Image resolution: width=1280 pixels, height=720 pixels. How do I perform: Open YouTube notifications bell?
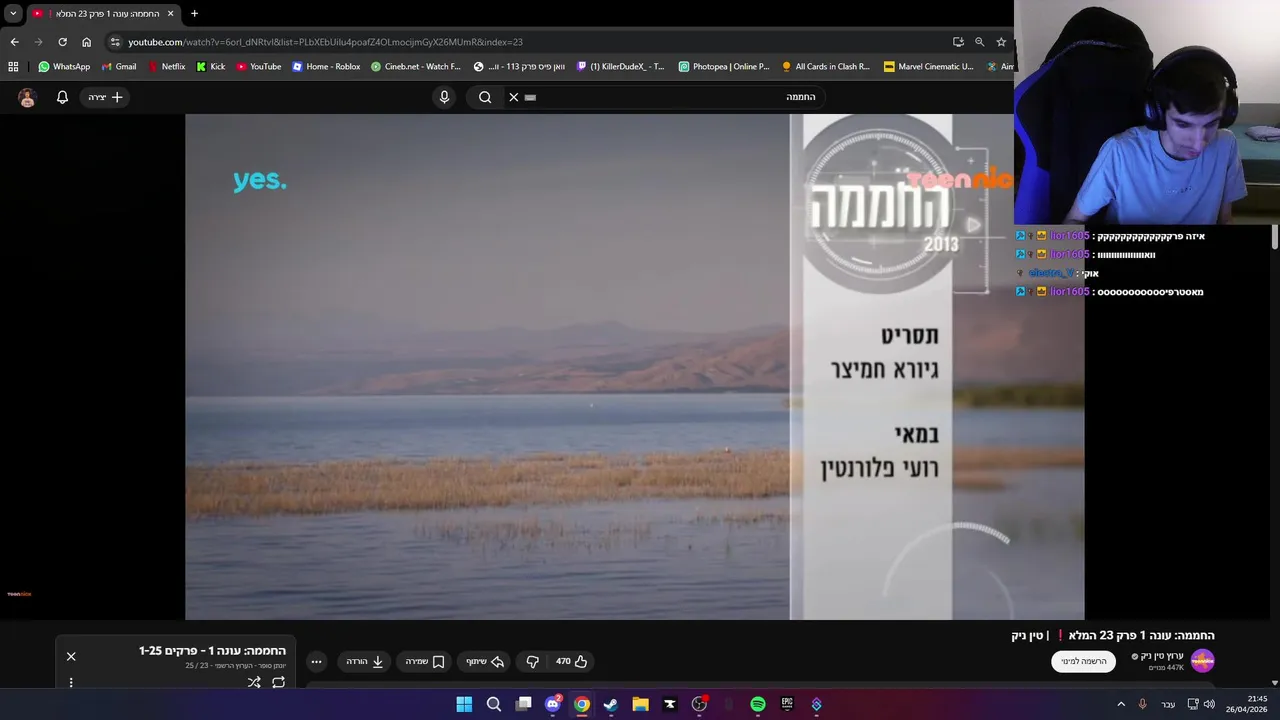click(62, 97)
